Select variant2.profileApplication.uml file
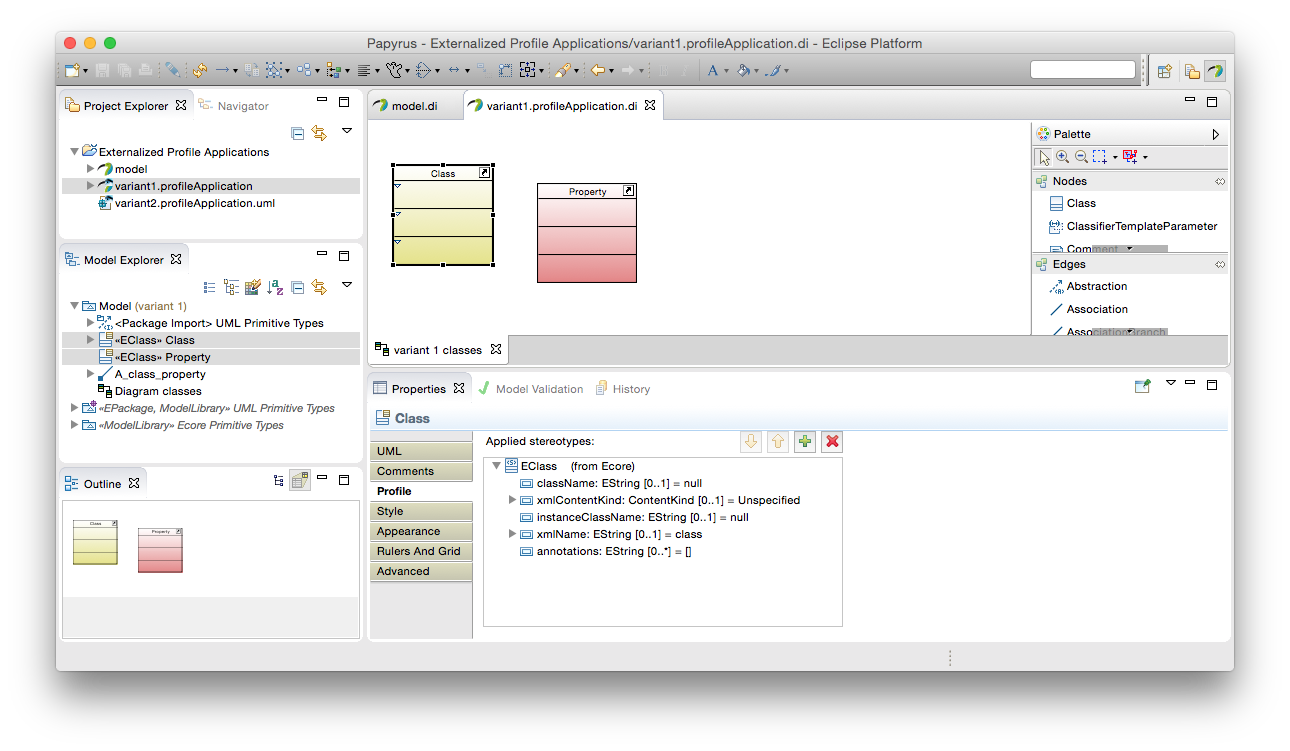This screenshot has width=1290, height=751. (186, 203)
